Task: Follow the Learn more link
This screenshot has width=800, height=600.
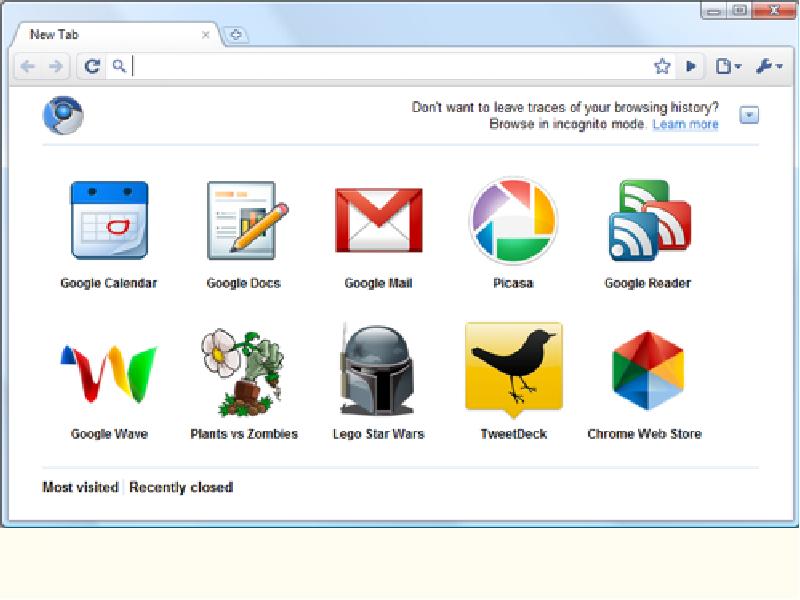Action: tap(685, 124)
